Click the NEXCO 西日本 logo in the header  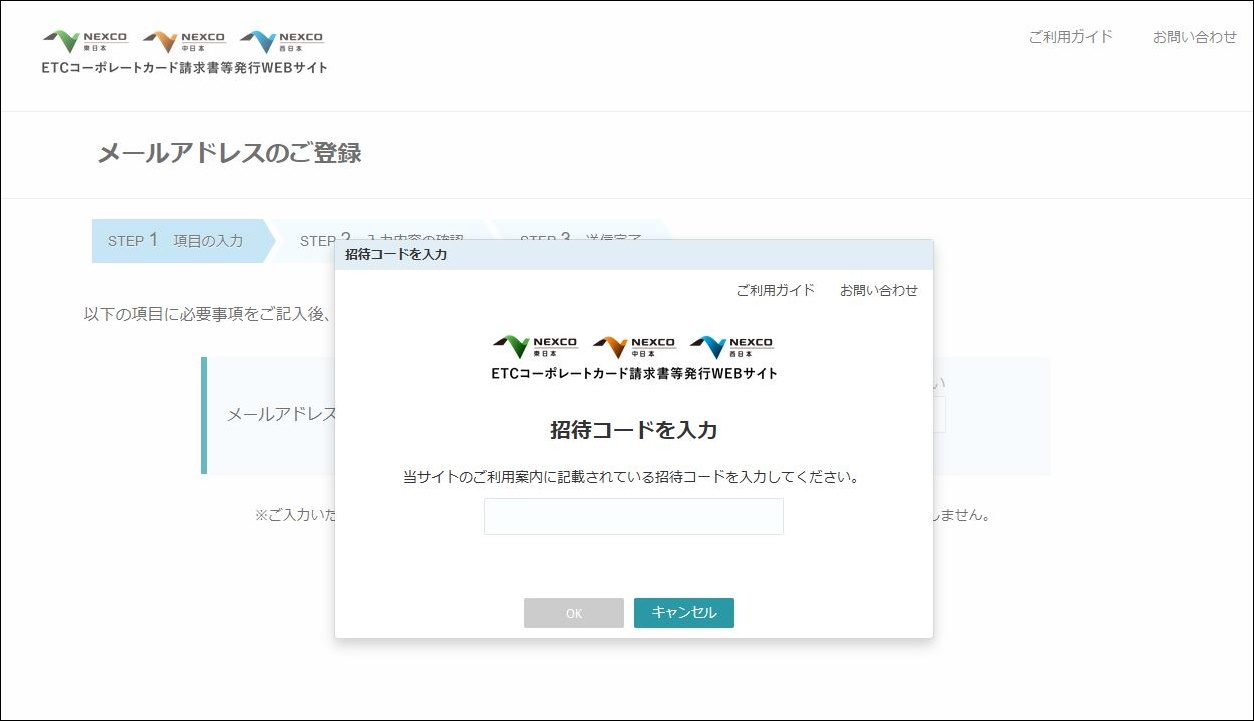pyautogui.click(x=281, y=40)
